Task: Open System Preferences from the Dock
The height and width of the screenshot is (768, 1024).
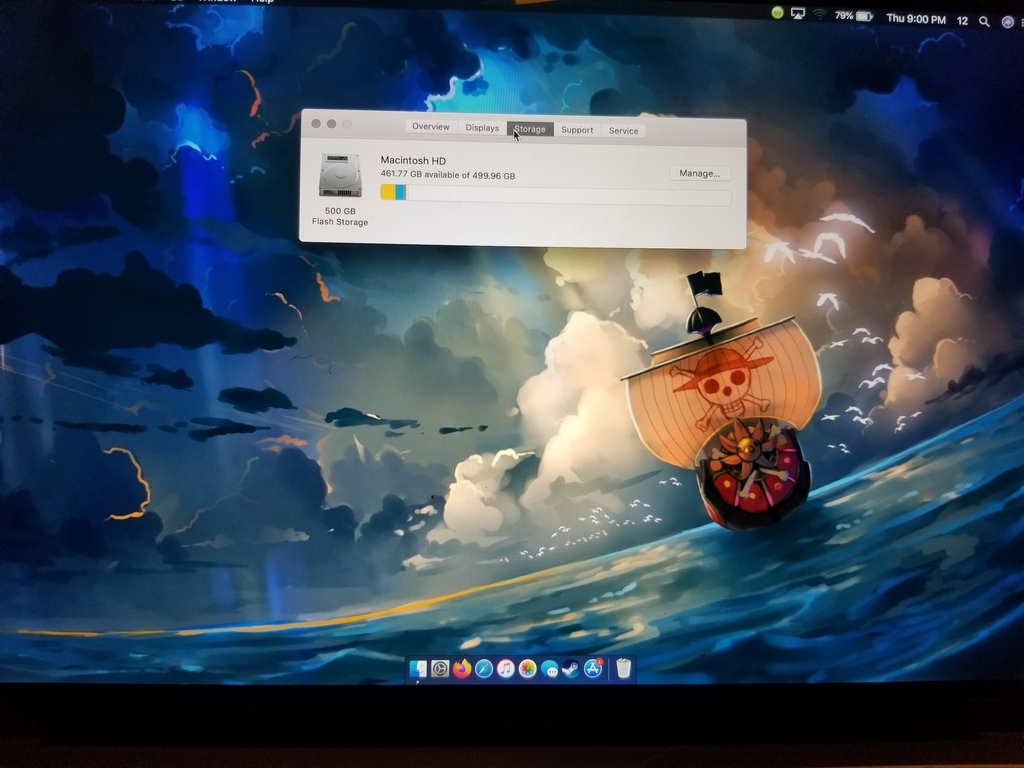Action: coord(440,669)
